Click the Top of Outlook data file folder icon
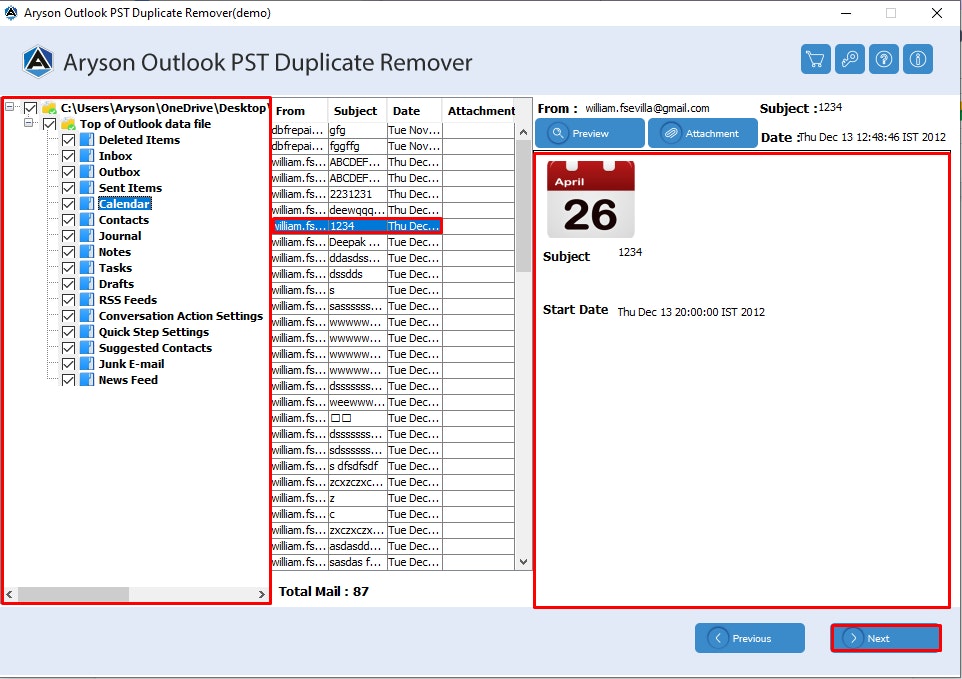The image size is (962, 679). click(x=68, y=124)
